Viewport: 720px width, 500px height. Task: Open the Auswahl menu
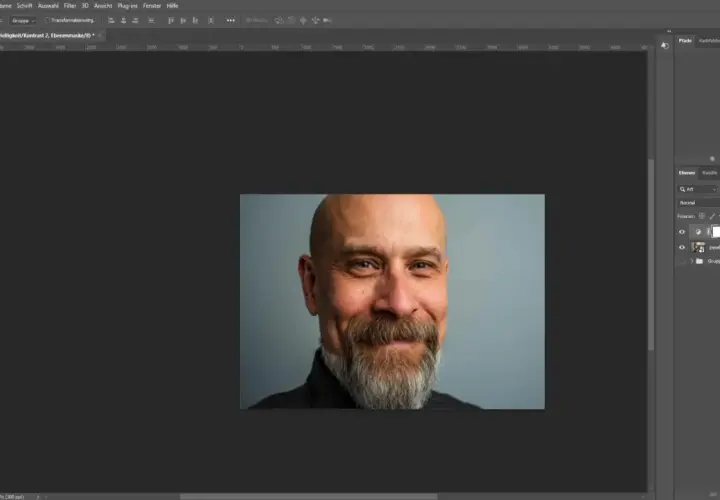pyautogui.click(x=48, y=6)
